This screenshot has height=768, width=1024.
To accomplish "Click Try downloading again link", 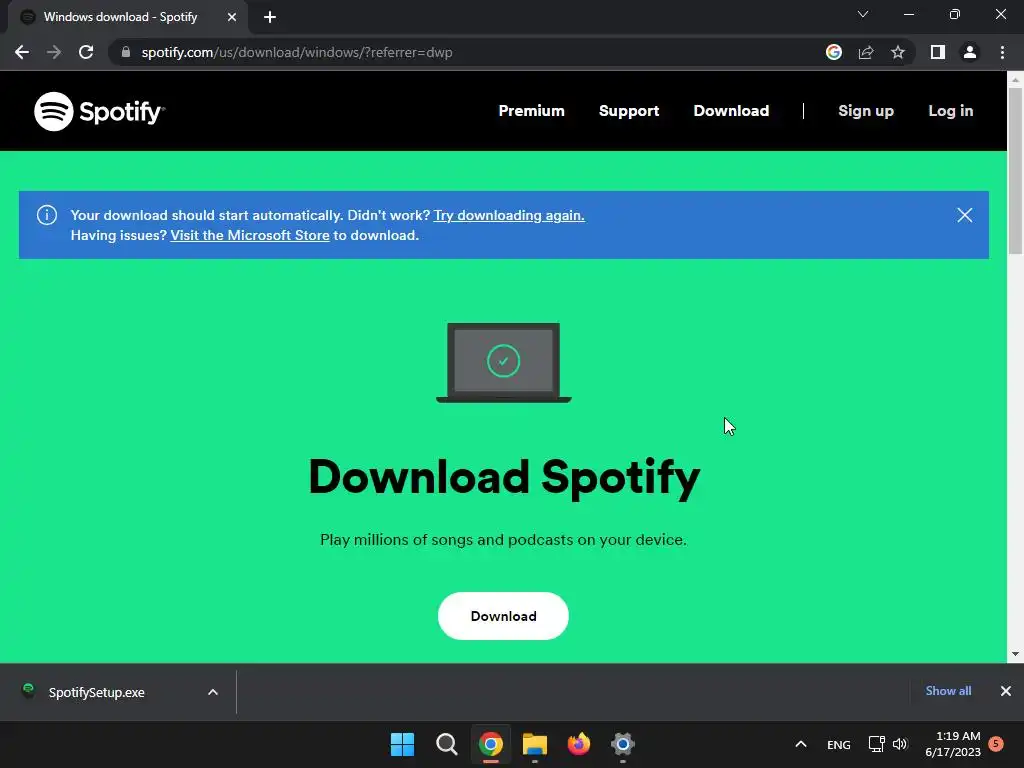I will point(509,215).
